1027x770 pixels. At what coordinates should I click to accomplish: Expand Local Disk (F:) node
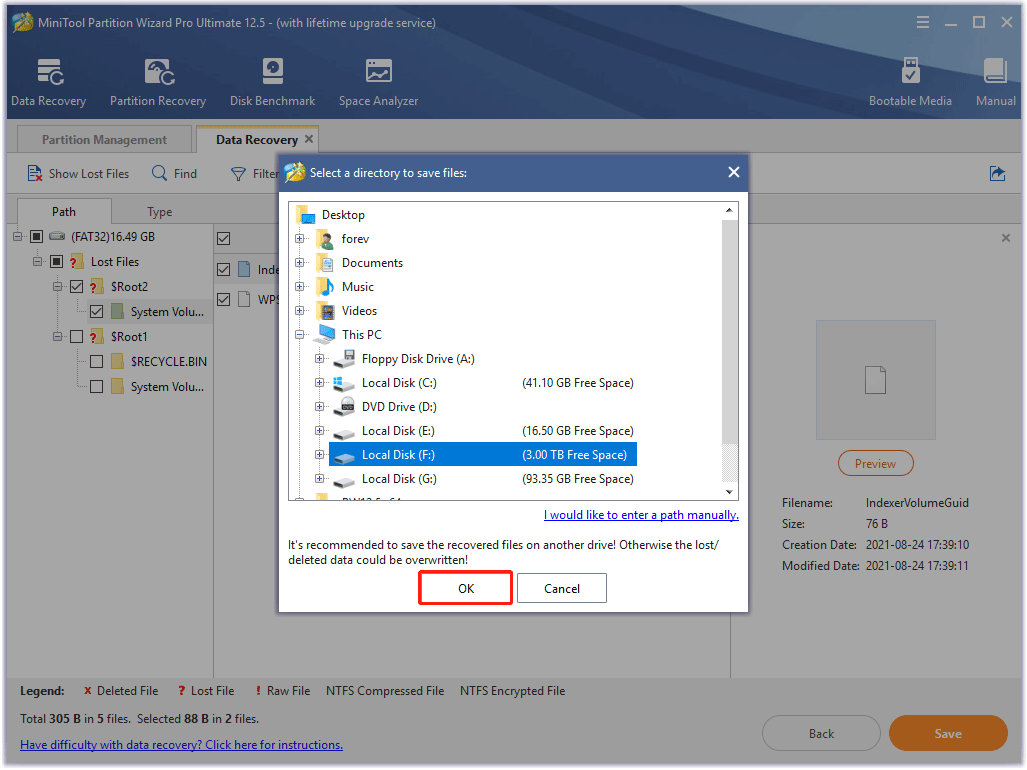point(320,454)
